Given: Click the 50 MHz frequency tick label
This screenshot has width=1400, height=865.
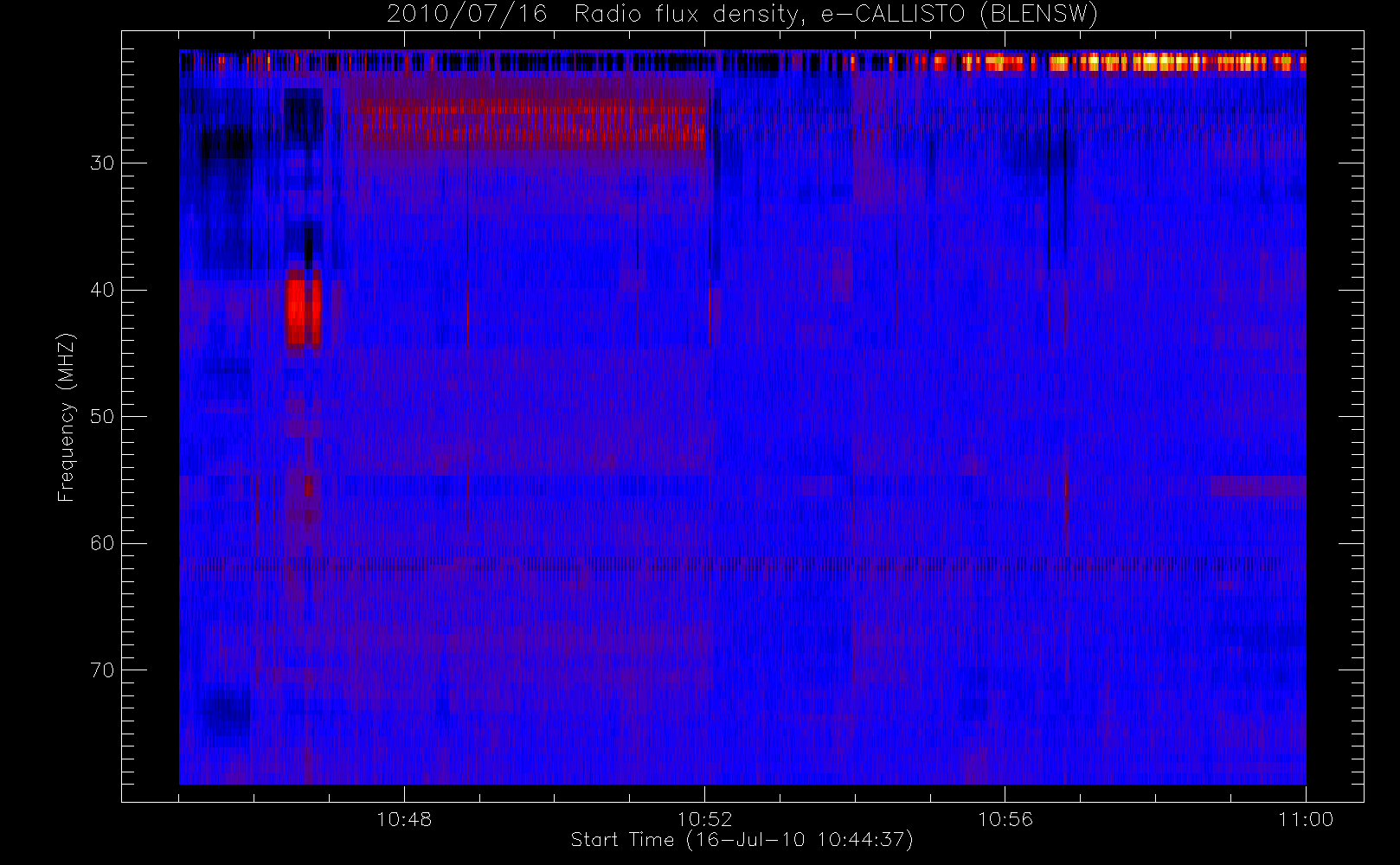Looking at the screenshot, I should tap(102, 416).
